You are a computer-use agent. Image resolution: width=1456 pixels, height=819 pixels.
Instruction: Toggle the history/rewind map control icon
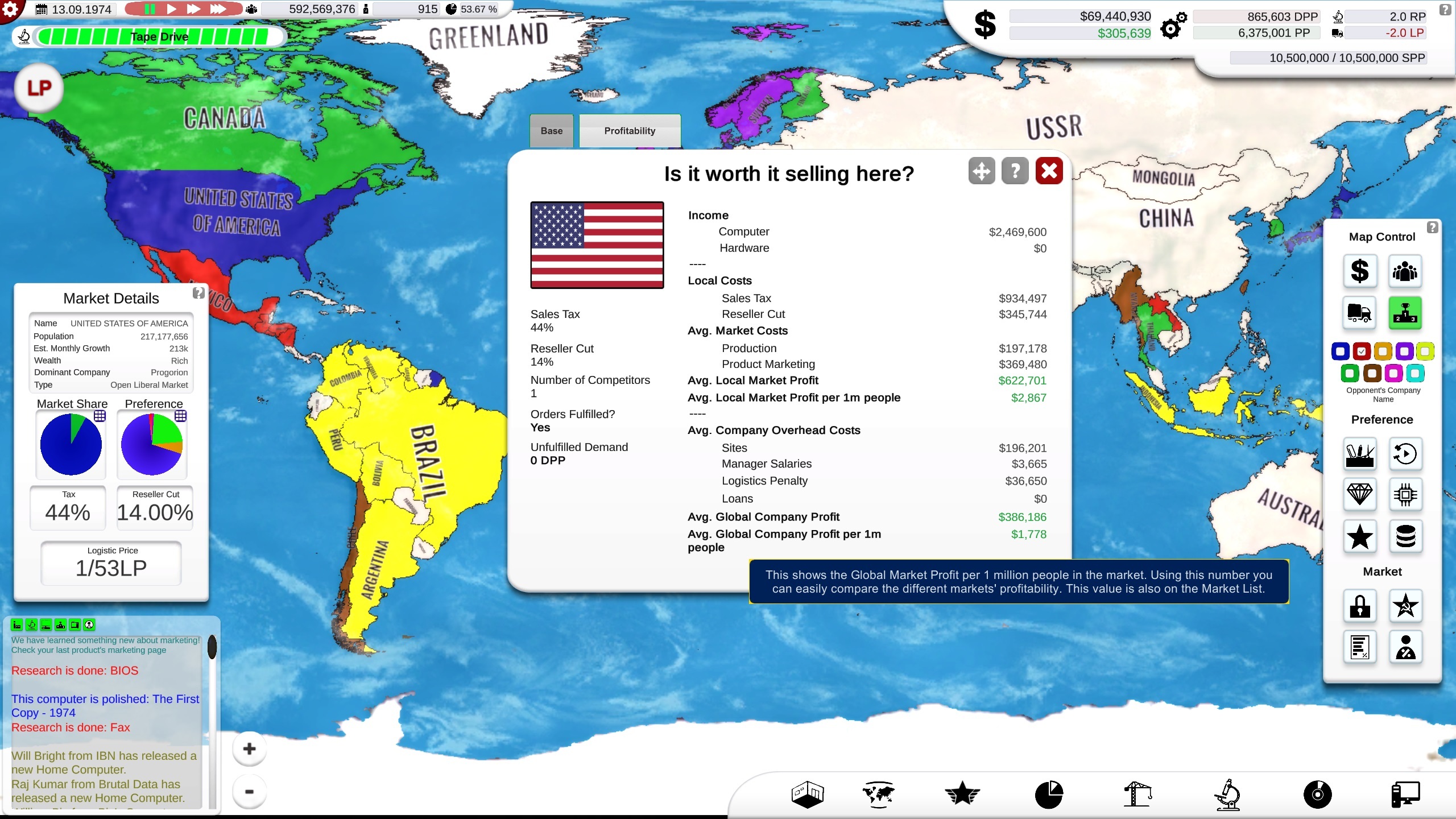tap(1405, 454)
